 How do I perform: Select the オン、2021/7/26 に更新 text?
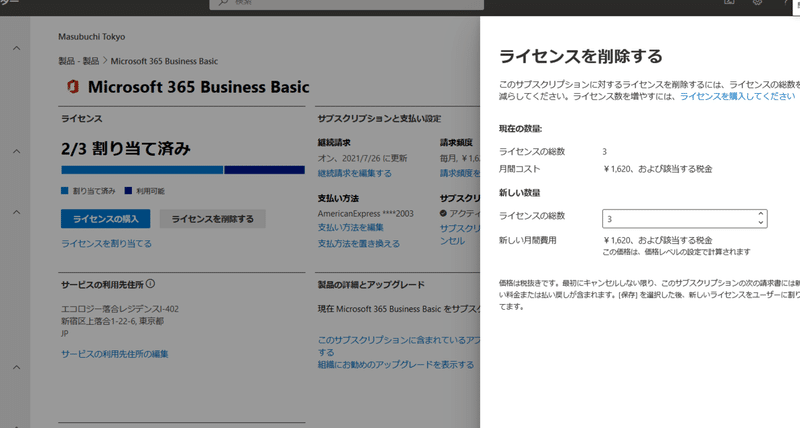362,158
